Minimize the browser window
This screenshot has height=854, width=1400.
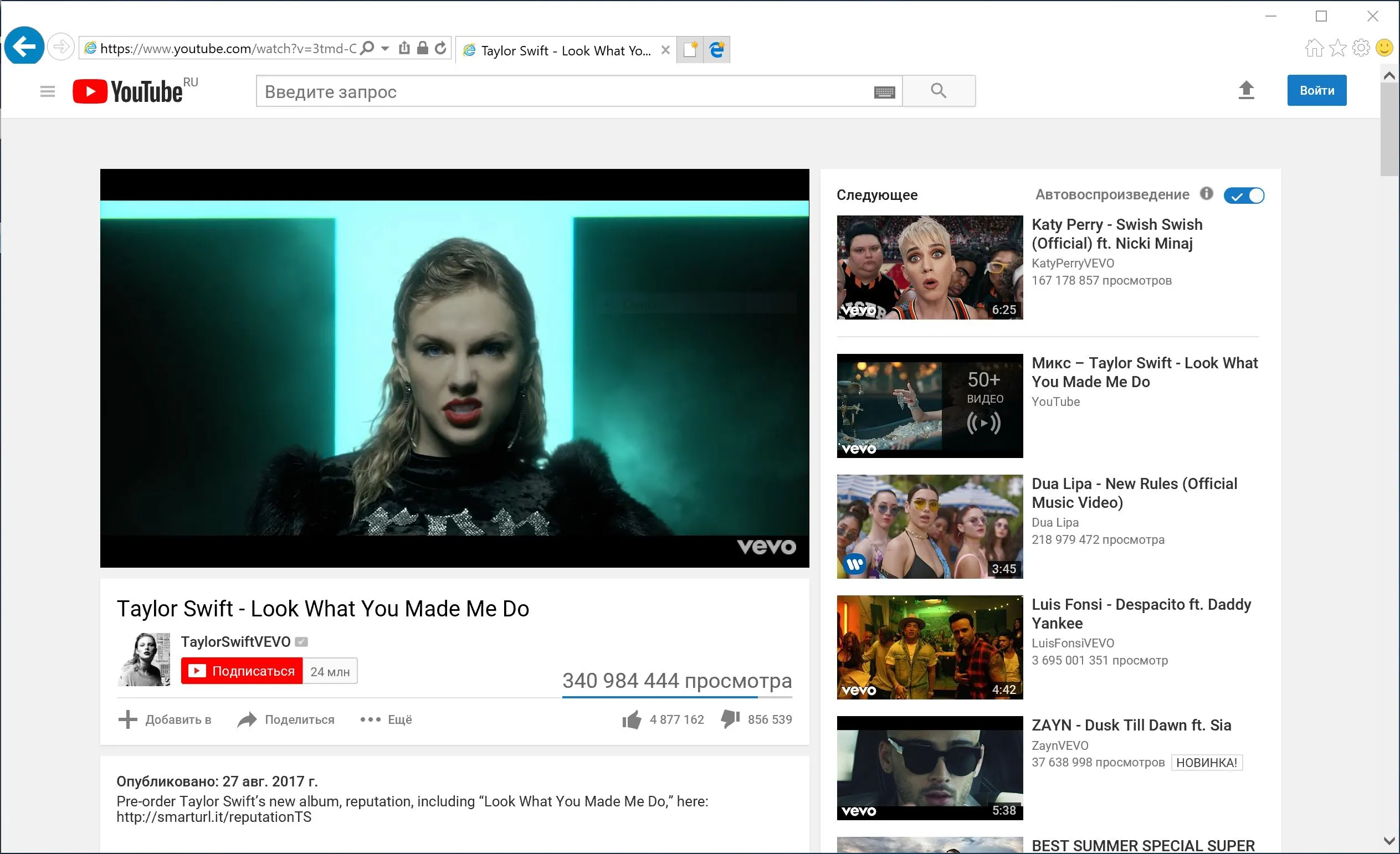[x=1271, y=16]
